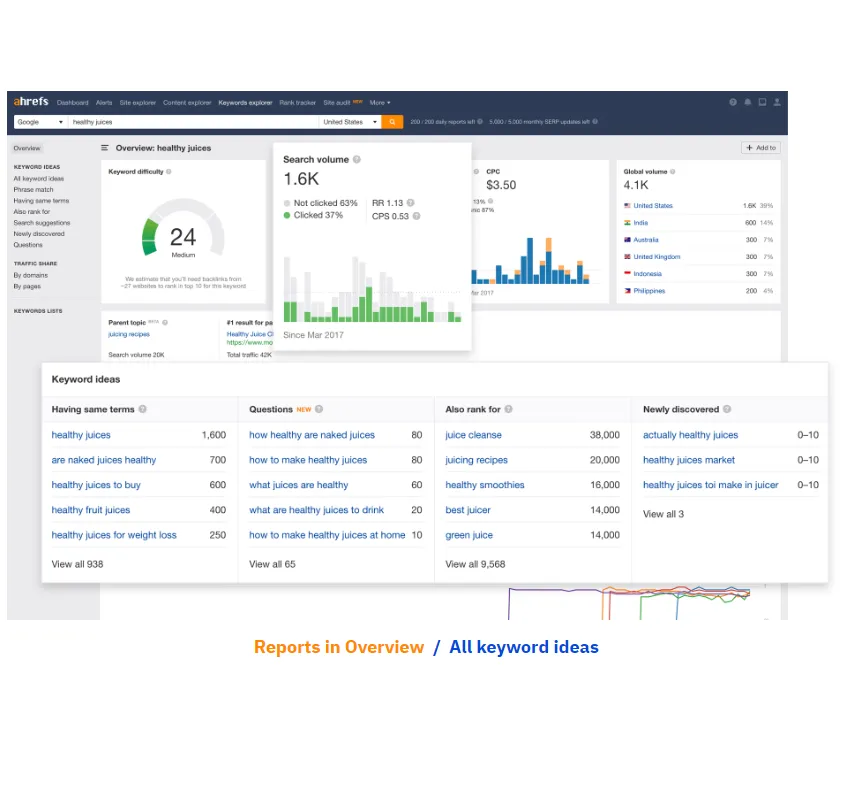Open Also rank for in sidebar
This screenshot has width=847, height=802.
(x=31, y=212)
